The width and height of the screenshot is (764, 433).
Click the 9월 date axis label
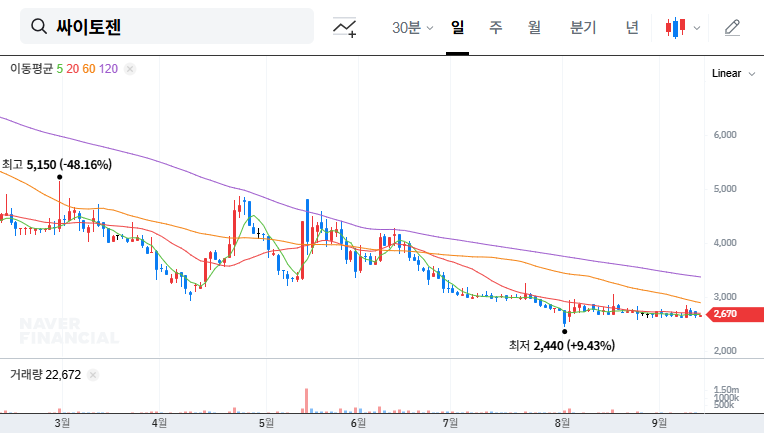[x=659, y=423]
